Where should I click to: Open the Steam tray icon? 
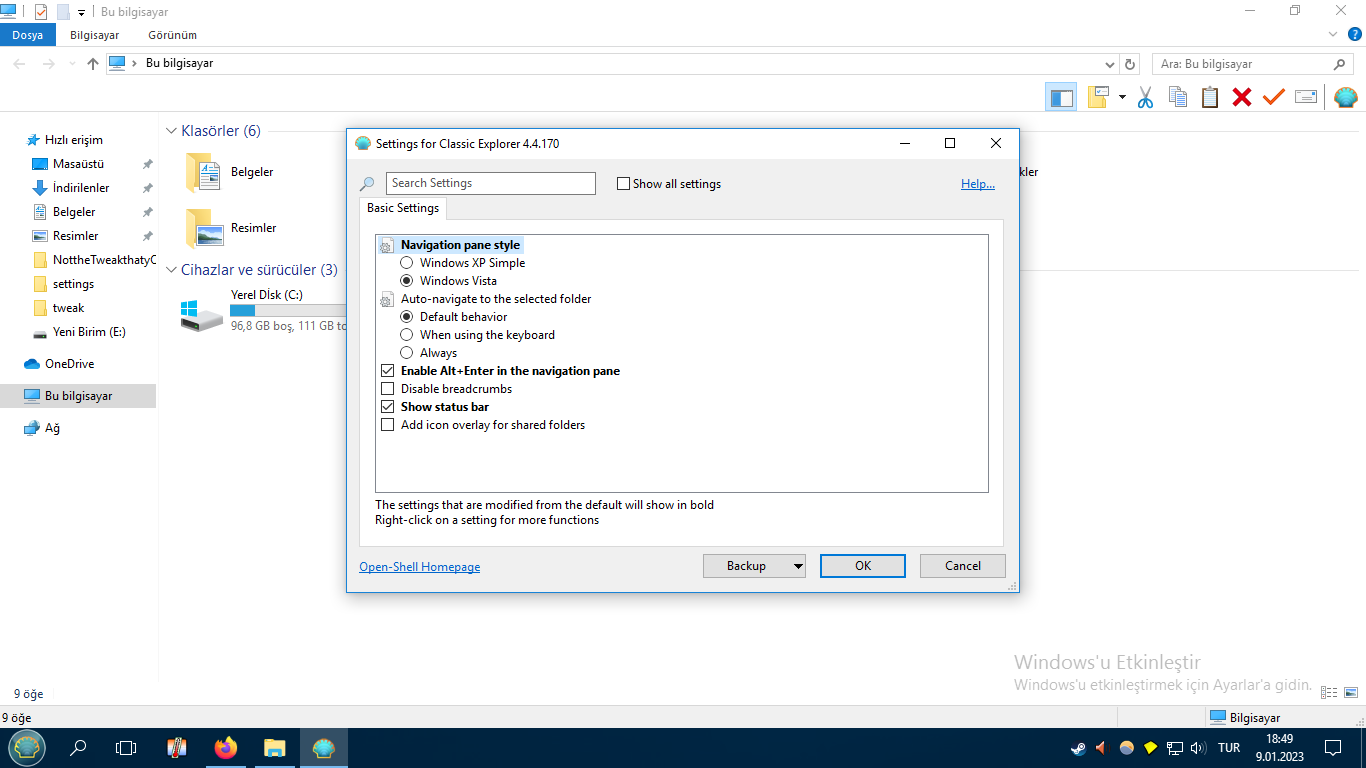(x=1078, y=748)
